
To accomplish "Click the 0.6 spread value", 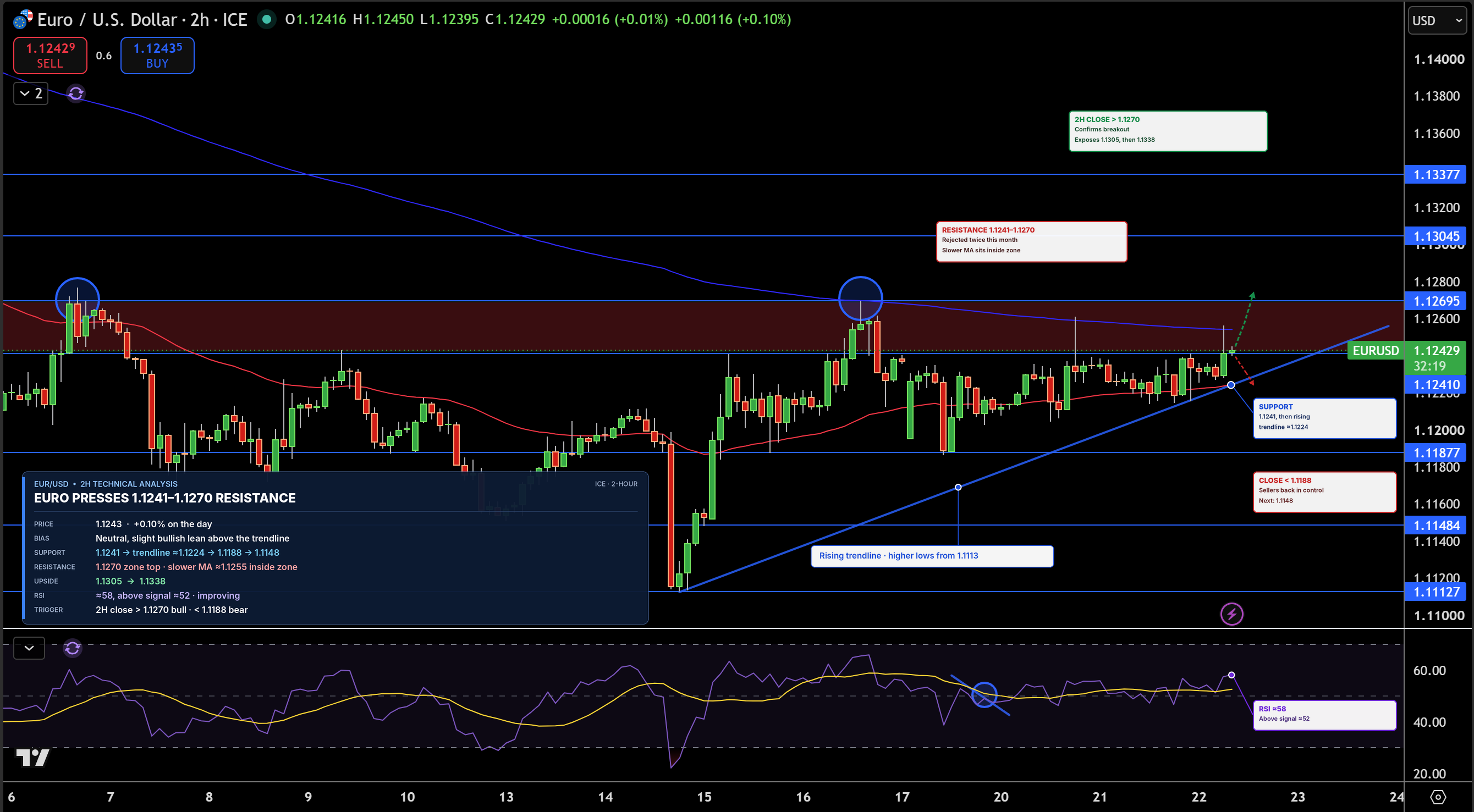I will click(x=103, y=56).
